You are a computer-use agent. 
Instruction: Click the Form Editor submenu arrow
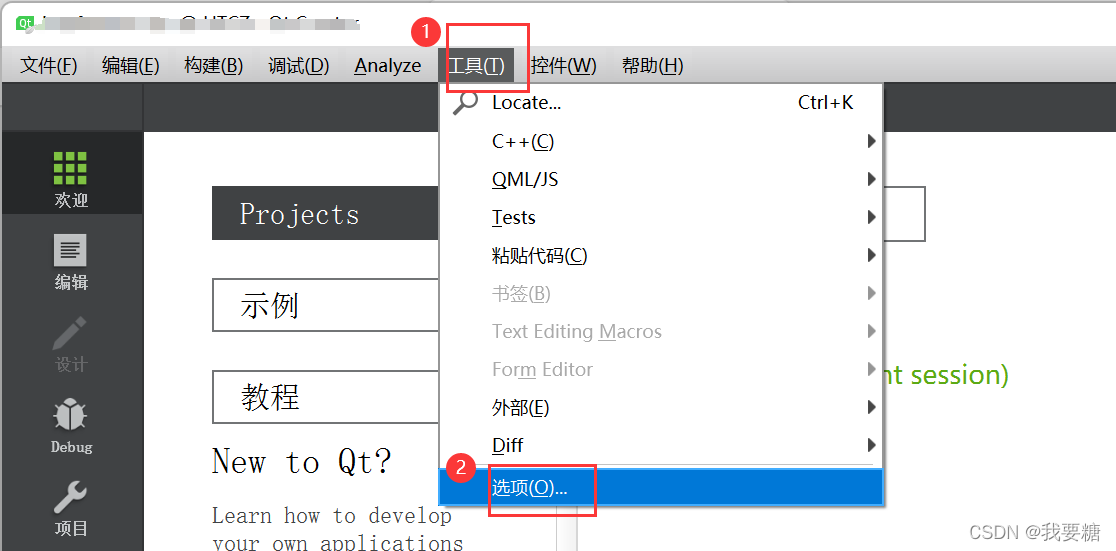point(871,369)
